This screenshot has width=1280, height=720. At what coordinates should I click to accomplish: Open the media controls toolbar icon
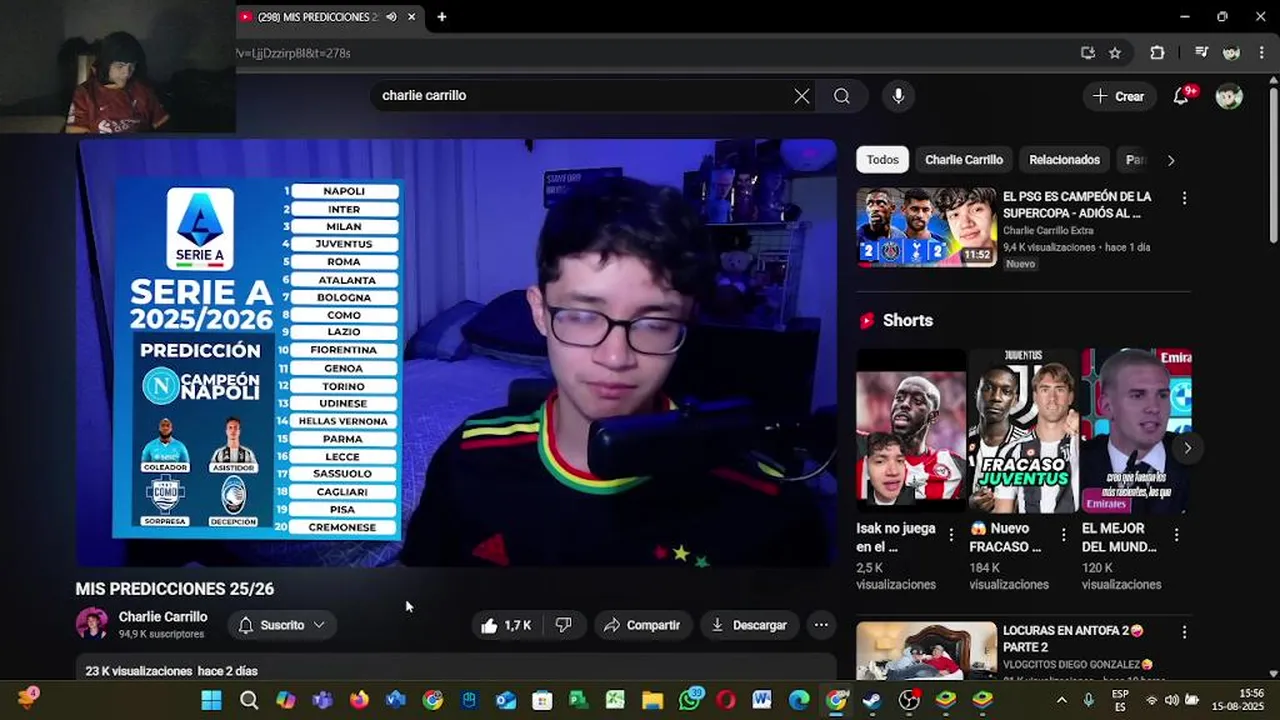[x=1202, y=53]
